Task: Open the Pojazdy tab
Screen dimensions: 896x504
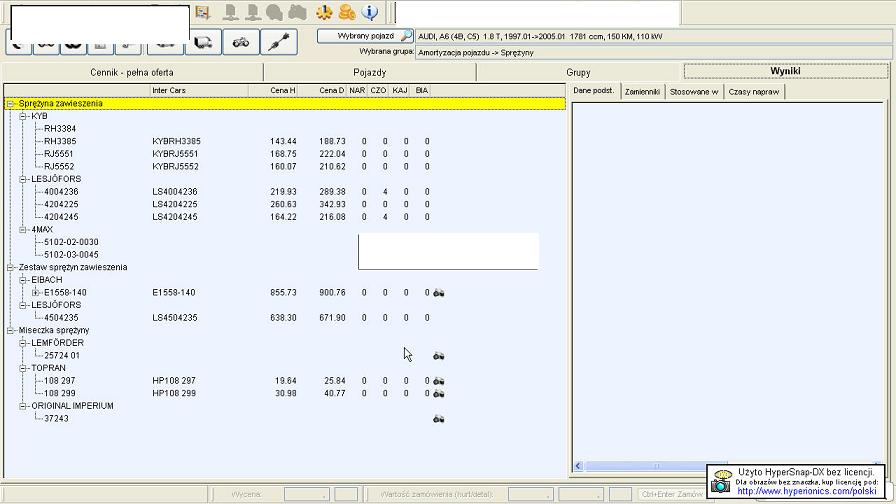Action: click(370, 73)
